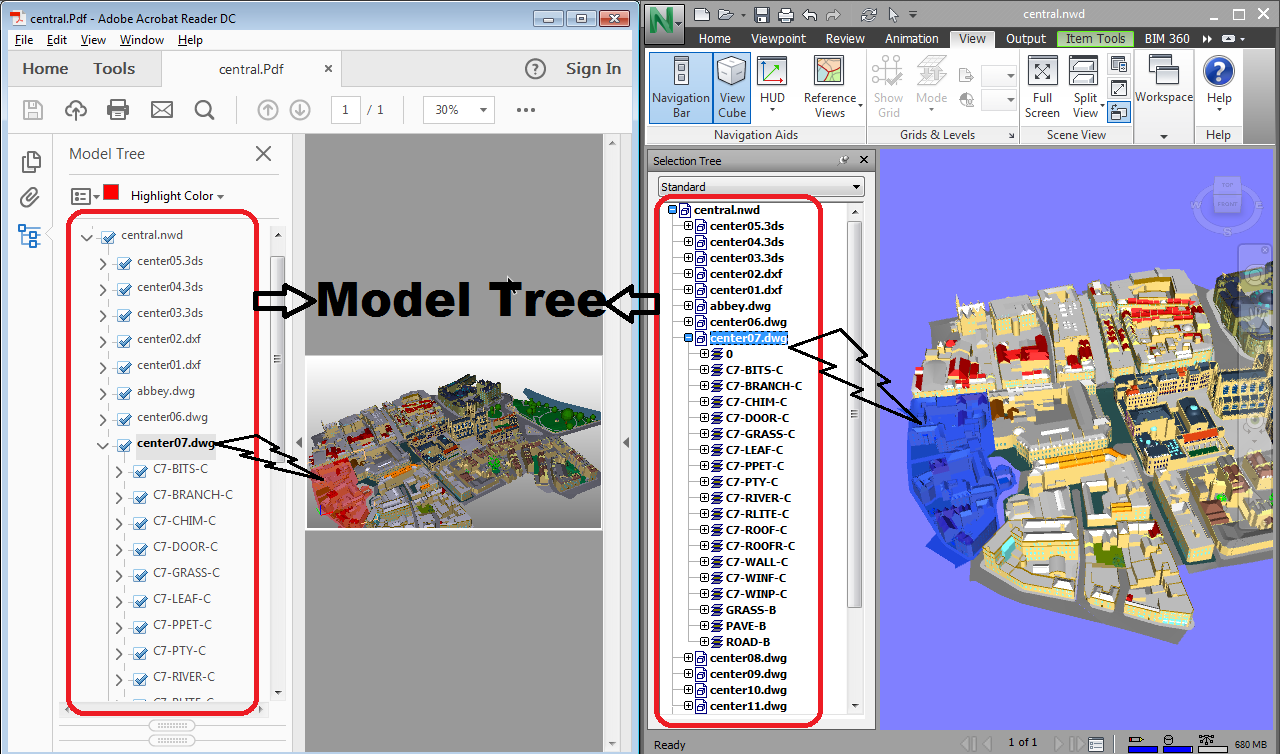Click the Full Screen ribbon button
The width and height of the screenshot is (1280, 754).
coord(1042,87)
